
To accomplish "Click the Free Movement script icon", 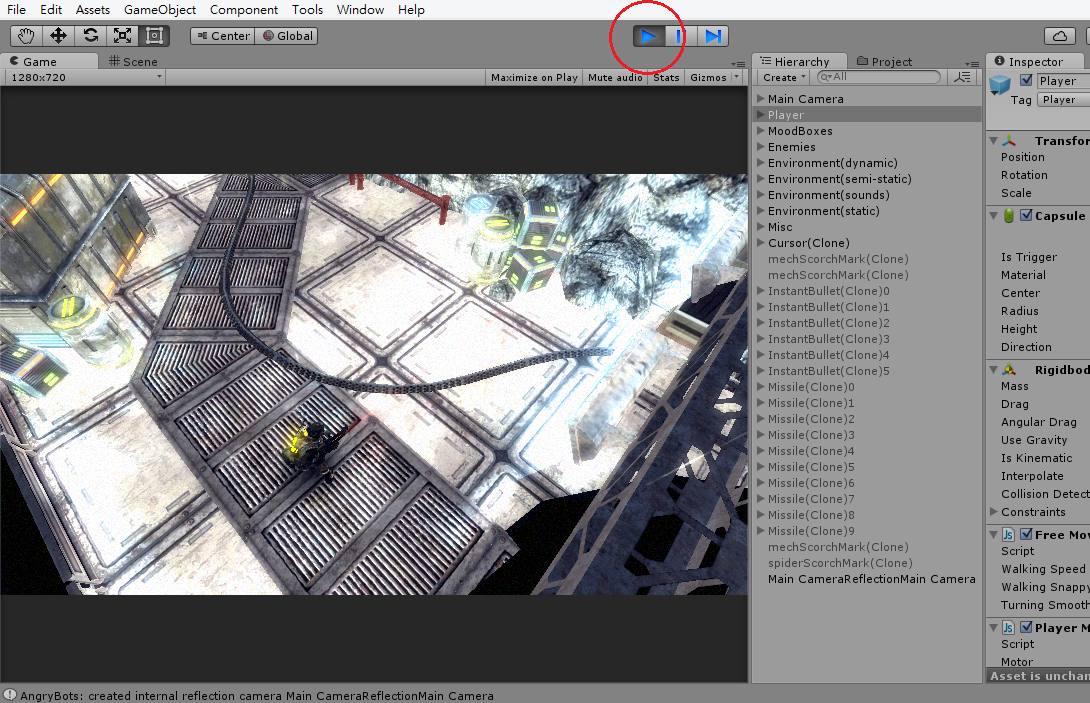I will (x=1009, y=535).
